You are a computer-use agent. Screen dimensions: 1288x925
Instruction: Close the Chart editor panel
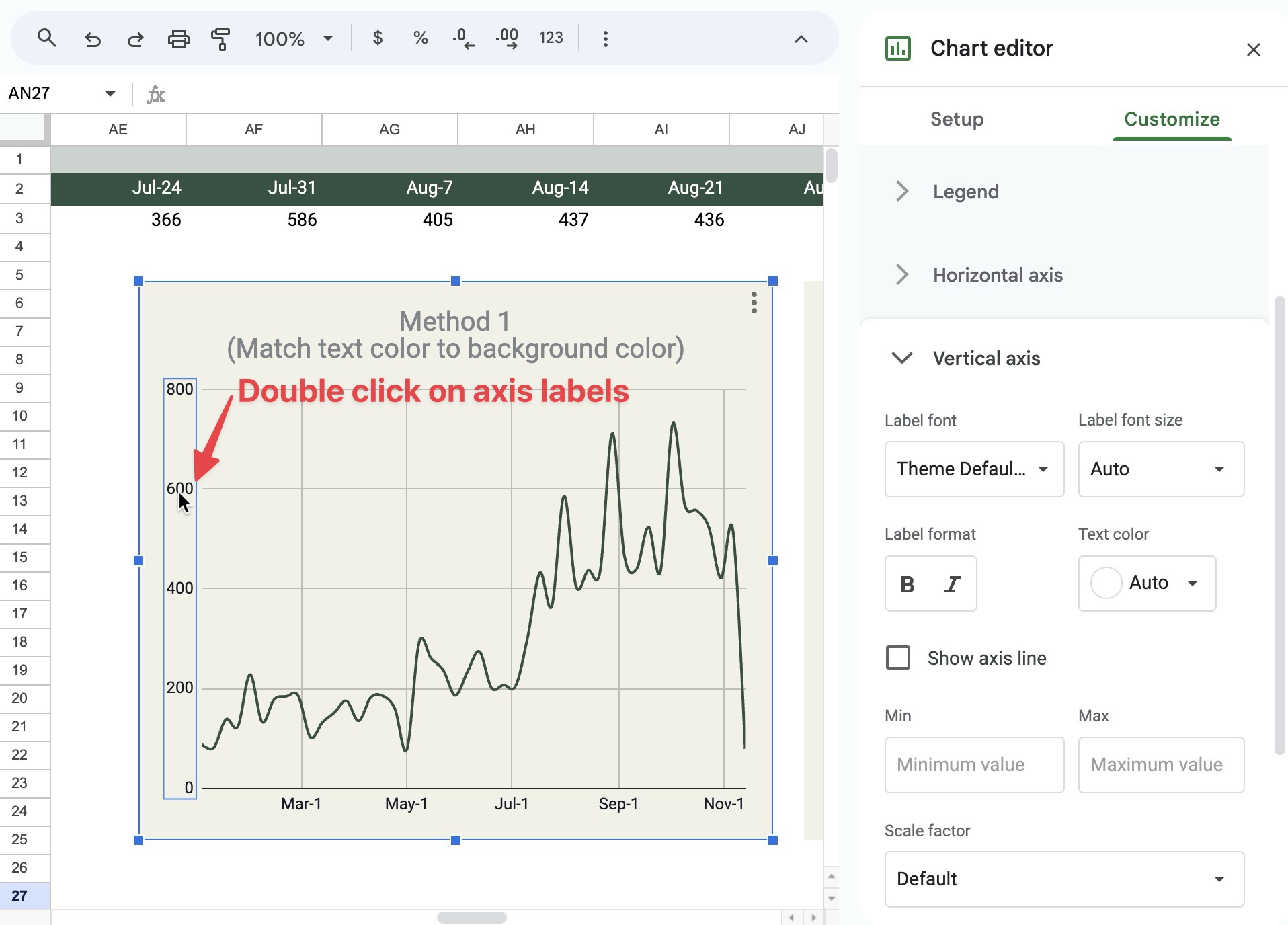click(1253, 49)
